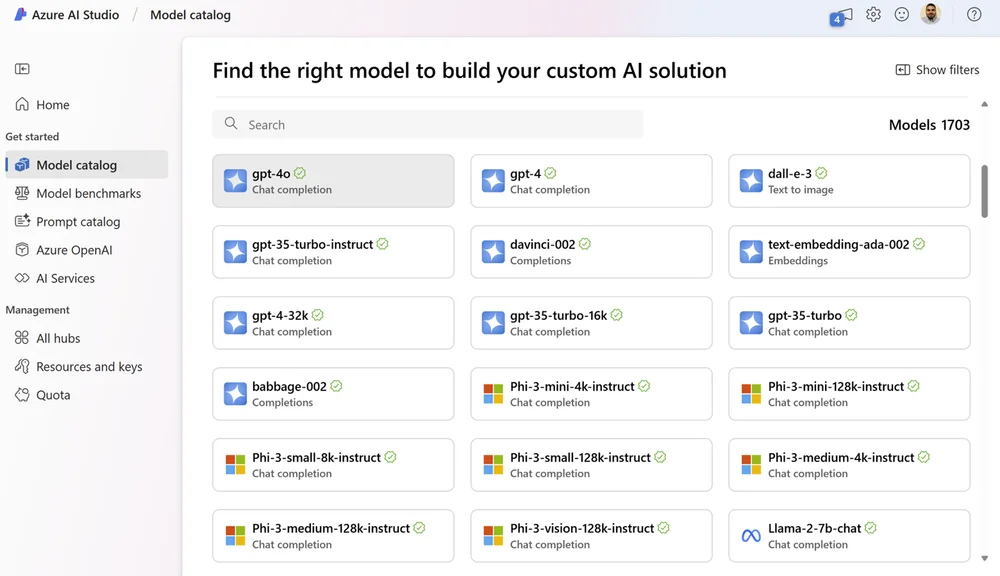This screenshot has height=576, width=1000.
Task: Click the dall-e-3 model icon
Action: (751, 181)
